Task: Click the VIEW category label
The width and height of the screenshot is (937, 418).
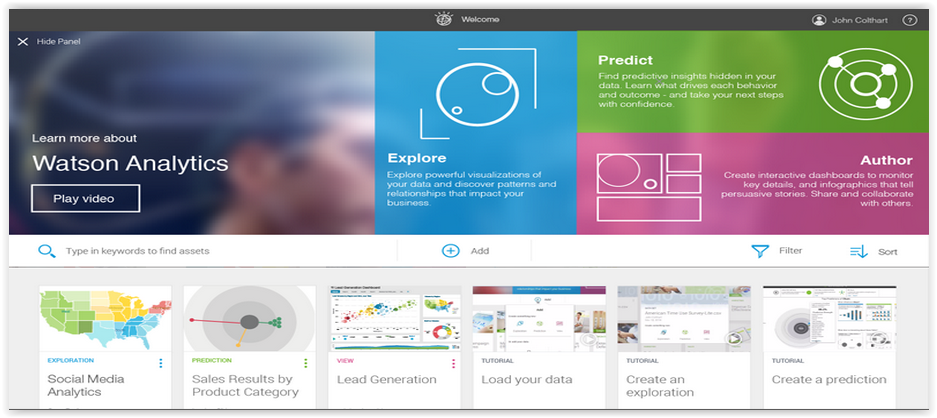Action: pos(345,361)
